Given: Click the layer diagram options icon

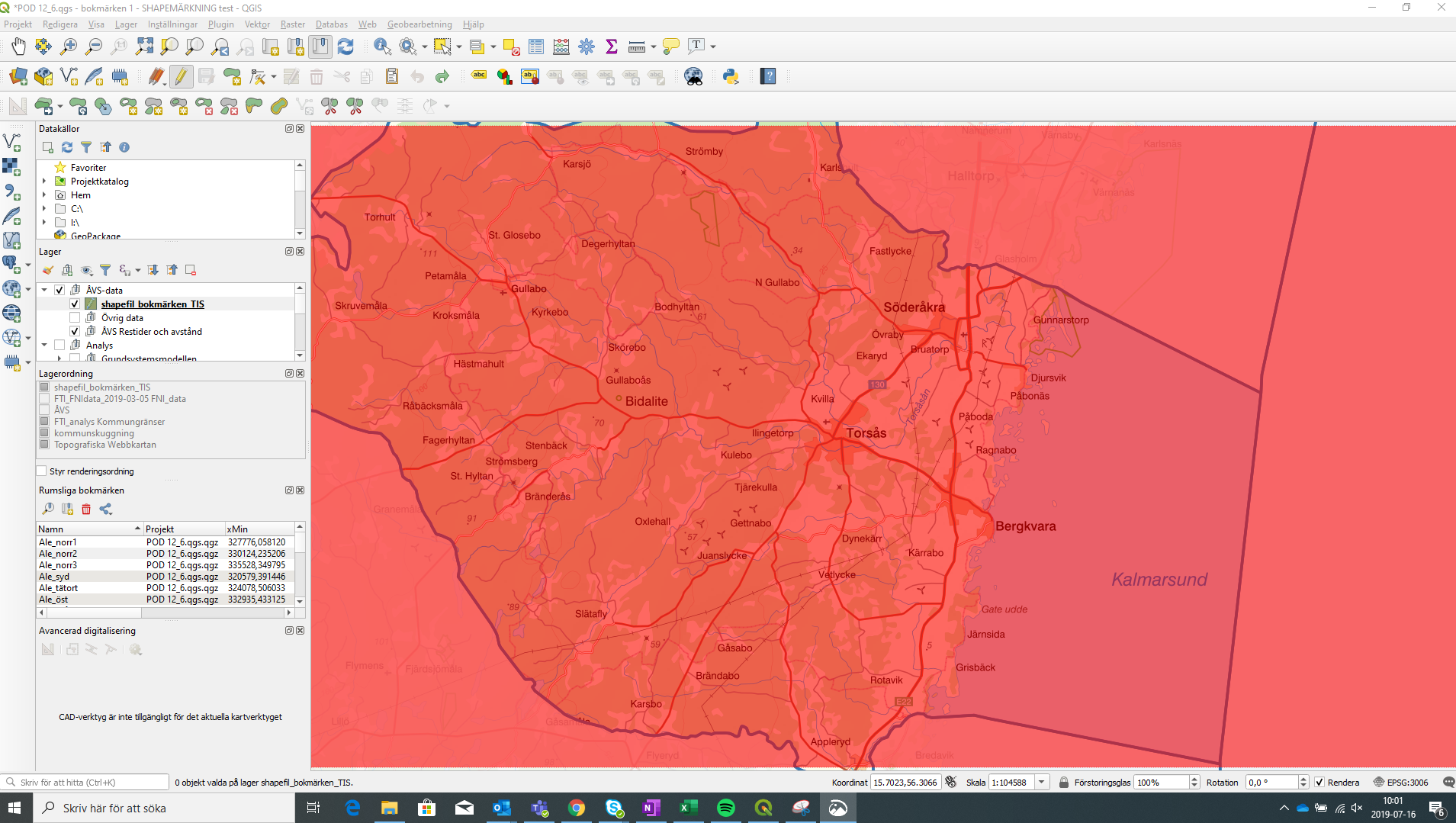Looking at the screenshot, I should click(504, 76).
